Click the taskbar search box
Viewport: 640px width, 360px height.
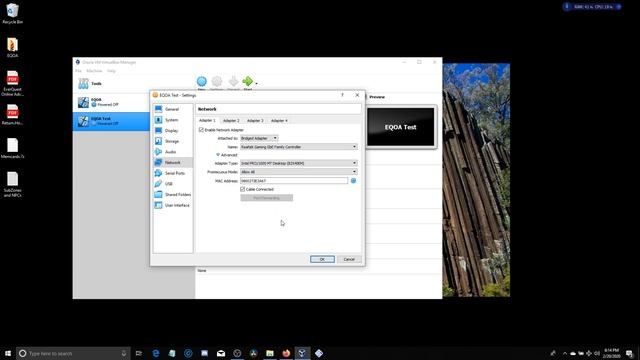point(73,353)
